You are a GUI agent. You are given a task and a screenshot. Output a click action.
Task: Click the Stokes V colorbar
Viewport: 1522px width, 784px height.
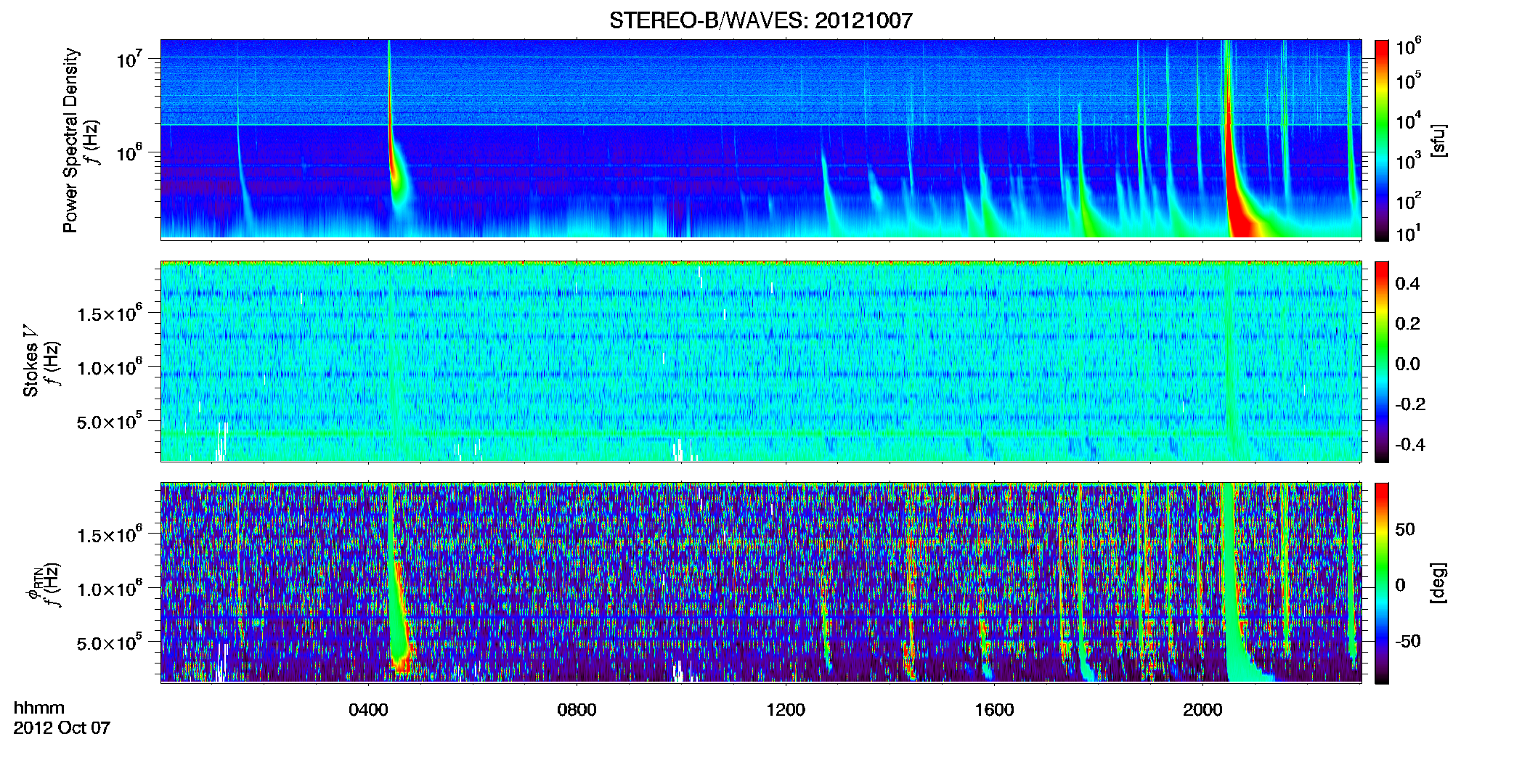pos(1382,362)
